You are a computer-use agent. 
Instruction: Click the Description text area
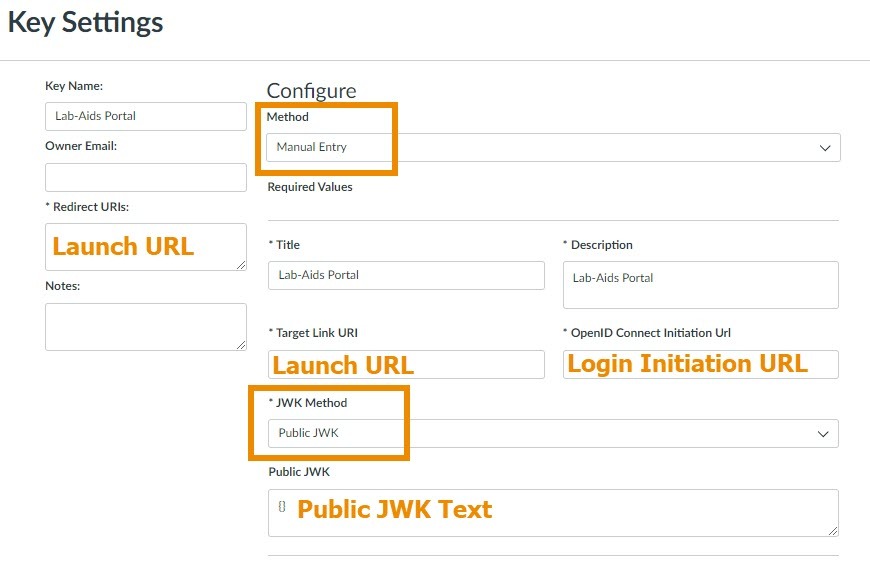700,285
